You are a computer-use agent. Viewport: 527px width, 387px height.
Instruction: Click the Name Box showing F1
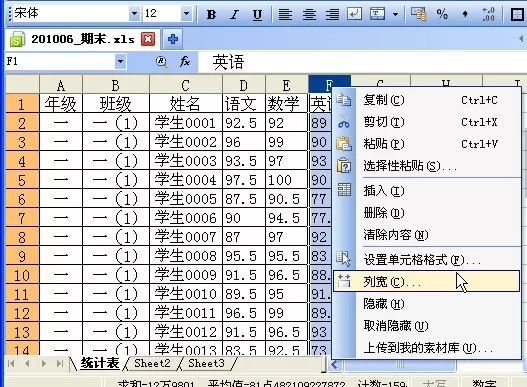click(60, 62)
